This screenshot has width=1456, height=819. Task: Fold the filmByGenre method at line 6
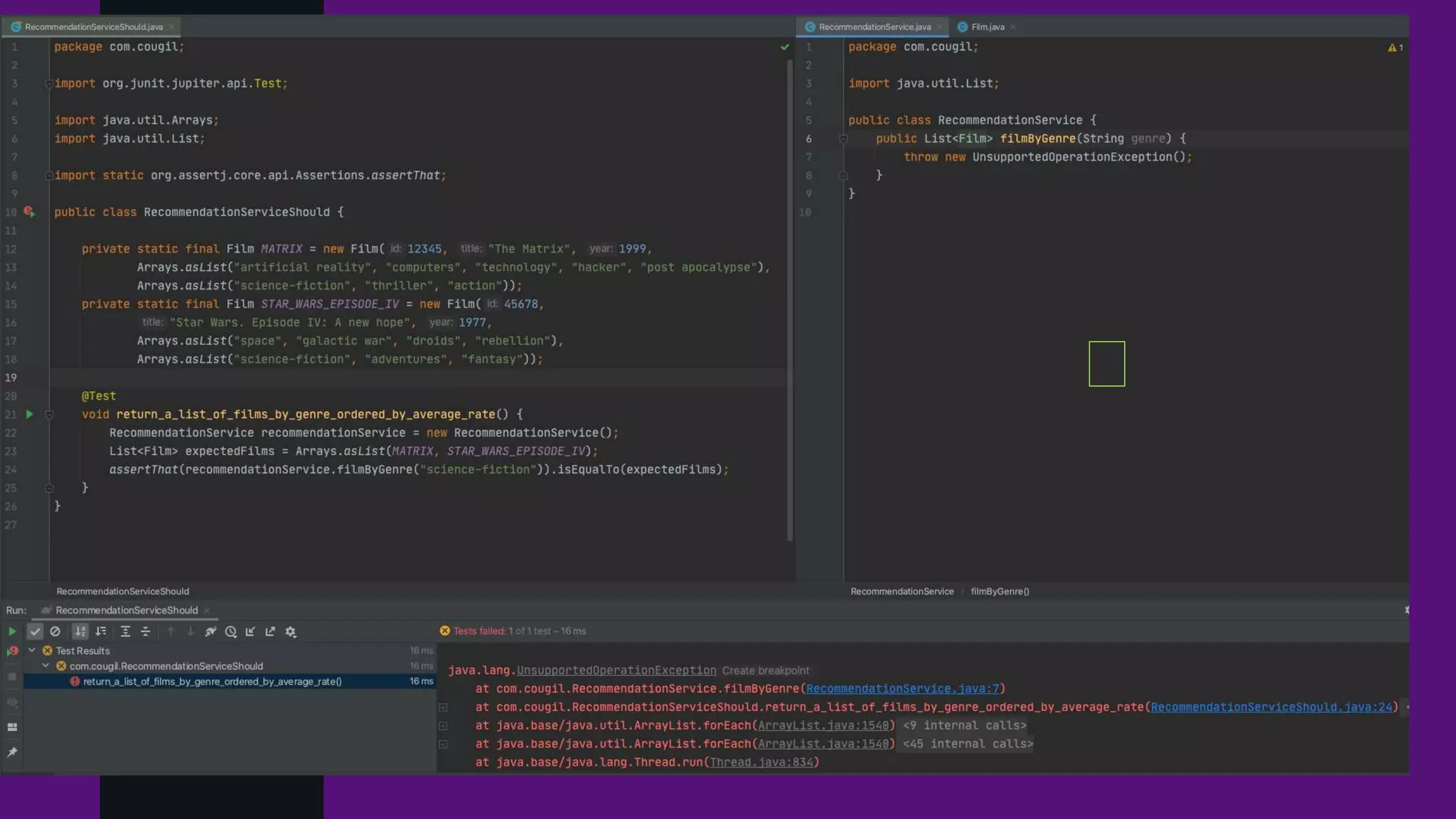pyautogui.click(x=843, y=139)
